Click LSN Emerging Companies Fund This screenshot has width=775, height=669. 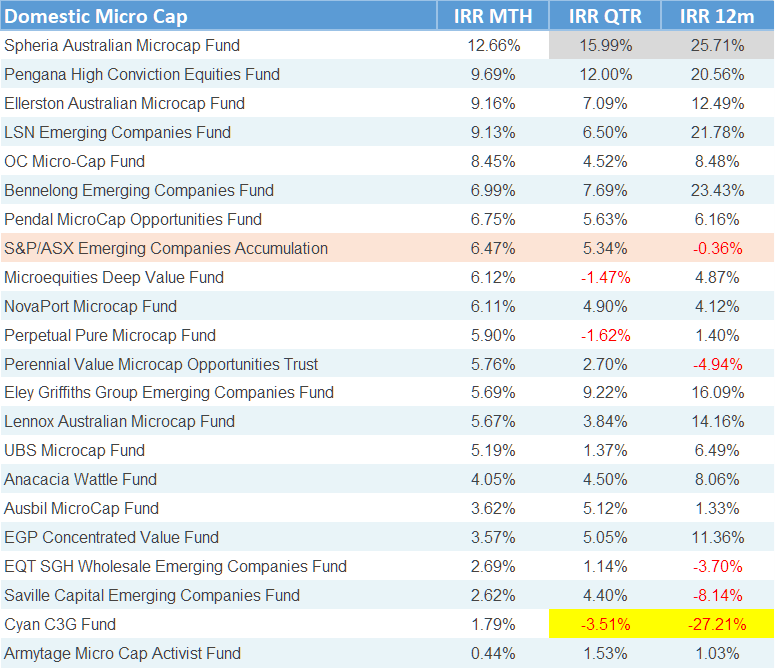(x=118, y=132)
